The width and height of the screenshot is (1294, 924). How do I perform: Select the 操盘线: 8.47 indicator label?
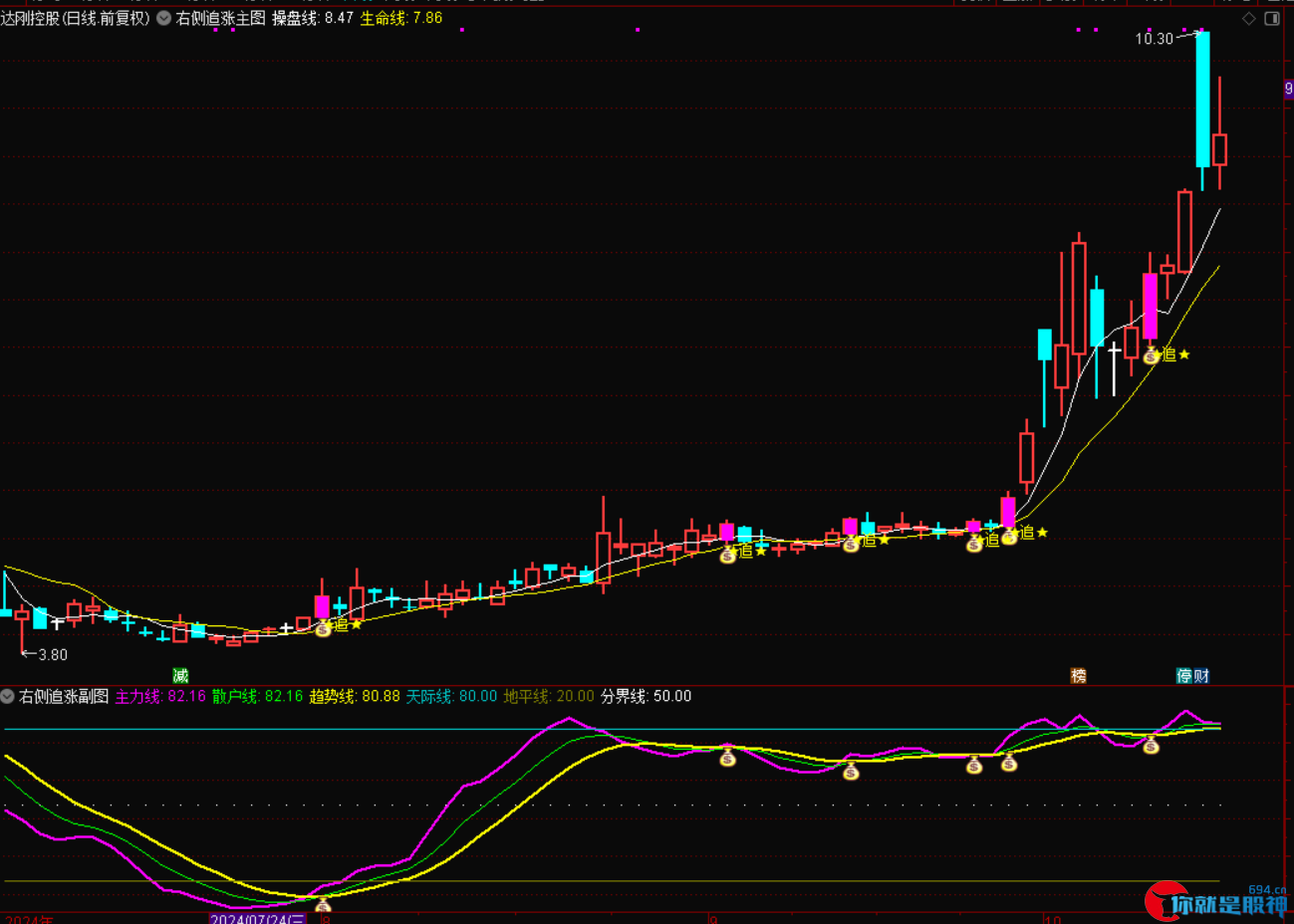tap(313, 18)
